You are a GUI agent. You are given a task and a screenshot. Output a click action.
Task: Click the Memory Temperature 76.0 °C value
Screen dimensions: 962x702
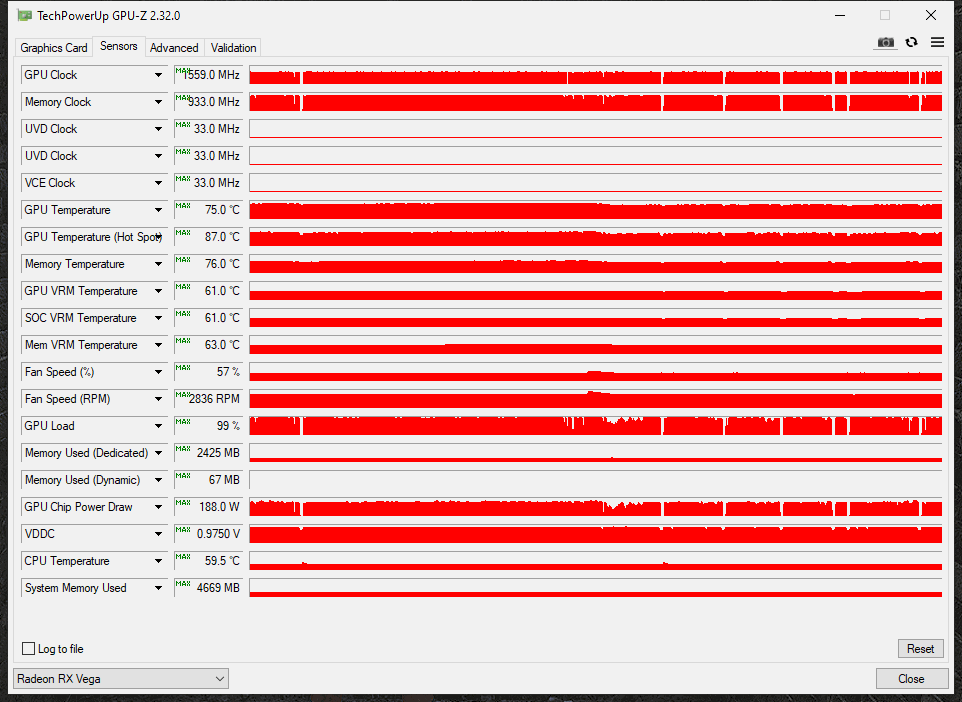(209, 264)
